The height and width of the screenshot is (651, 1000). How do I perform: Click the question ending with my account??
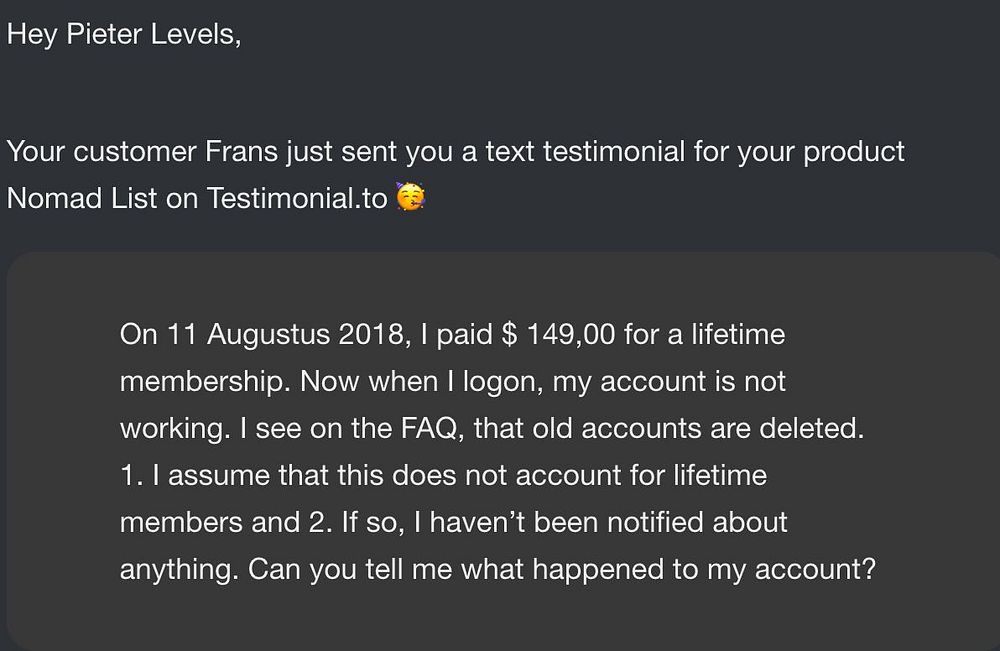561,569
